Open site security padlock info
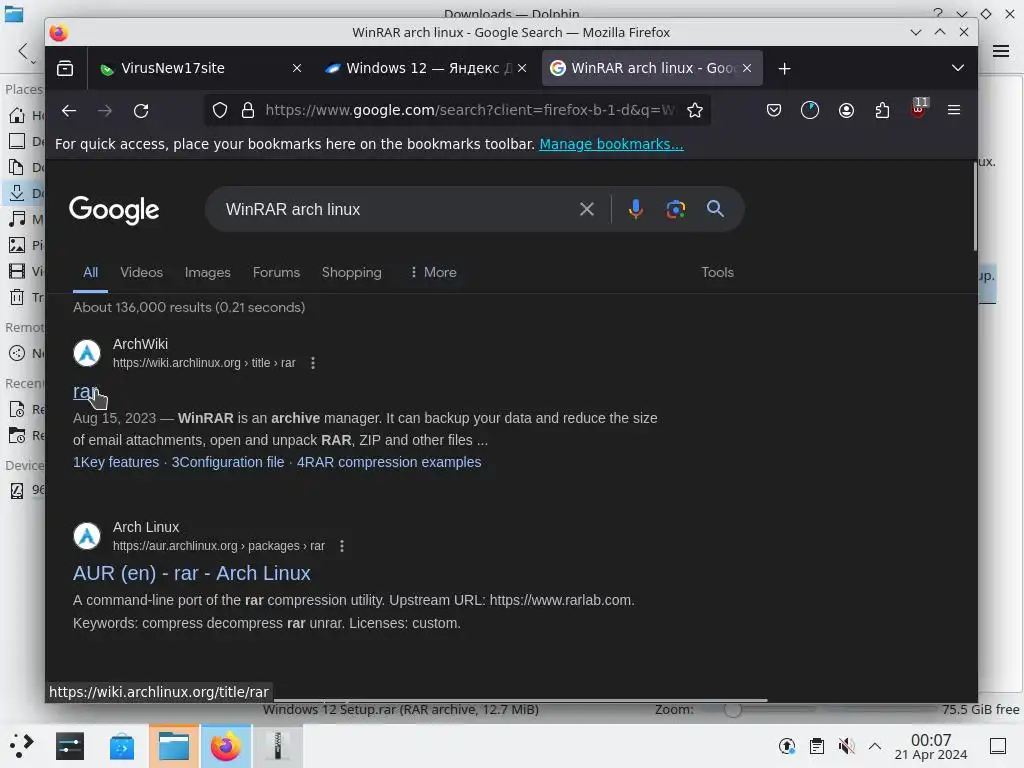The image size is (1024, 768). [248, 110]
